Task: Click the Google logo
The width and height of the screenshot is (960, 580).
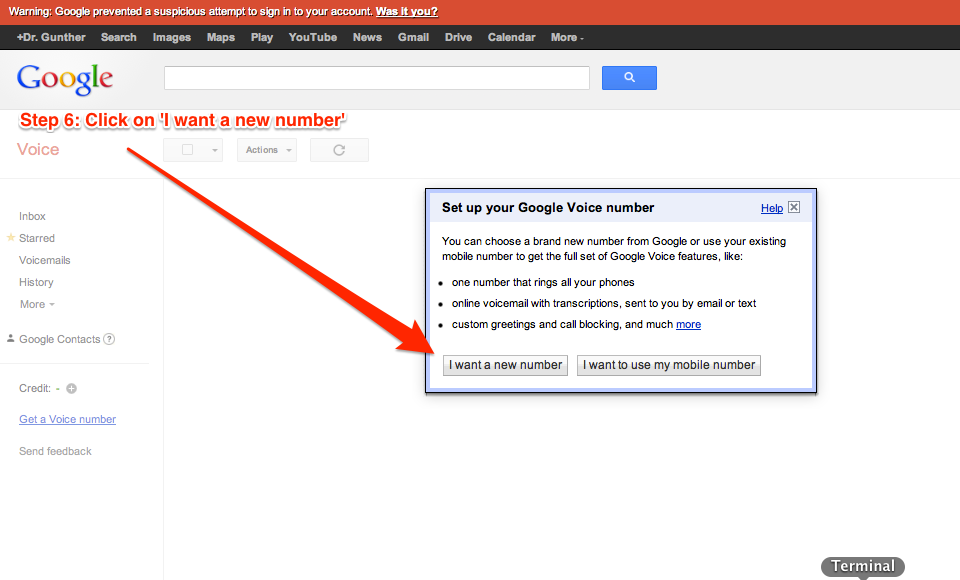Action: 65,79
